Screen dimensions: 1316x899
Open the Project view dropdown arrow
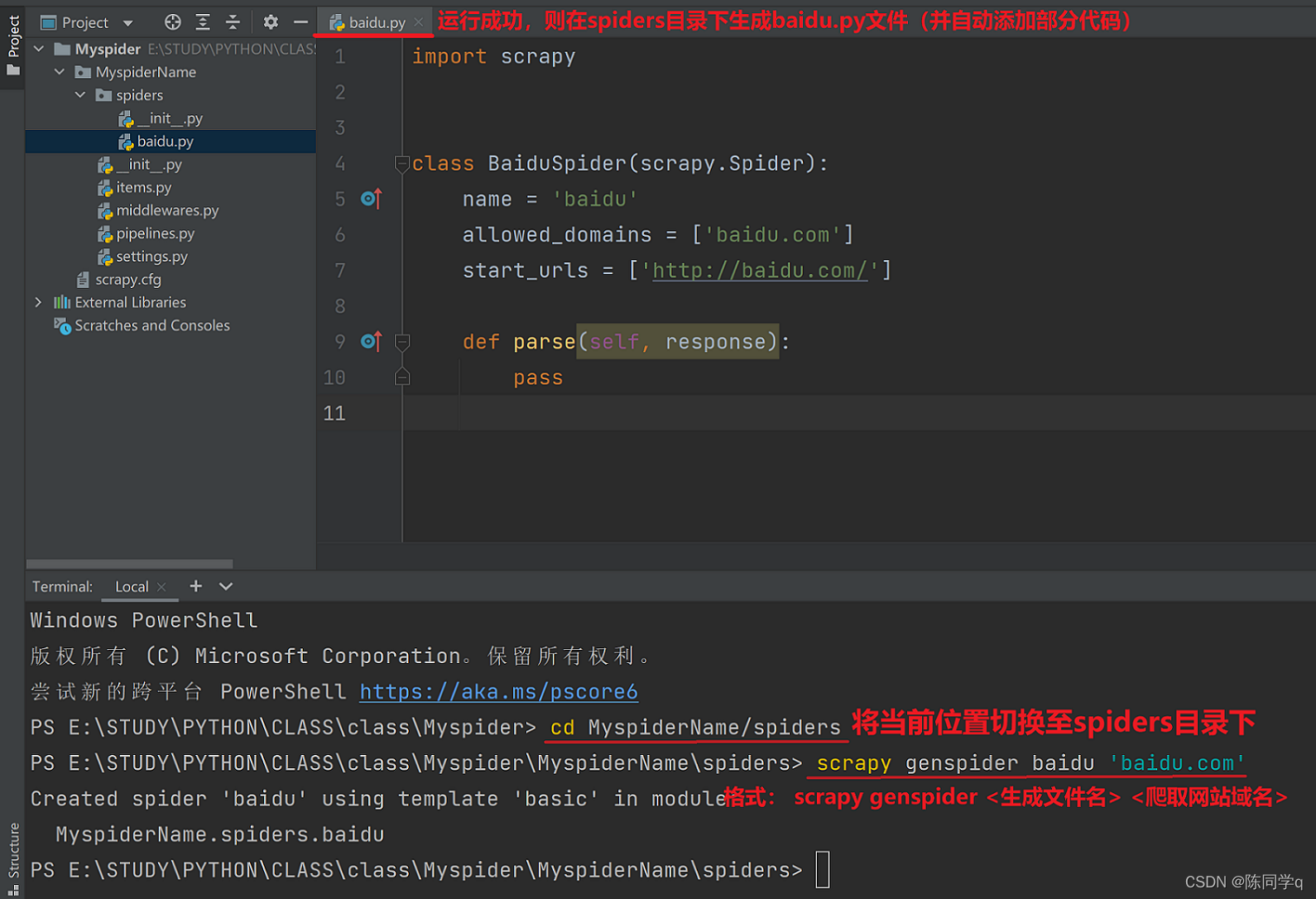127,23
